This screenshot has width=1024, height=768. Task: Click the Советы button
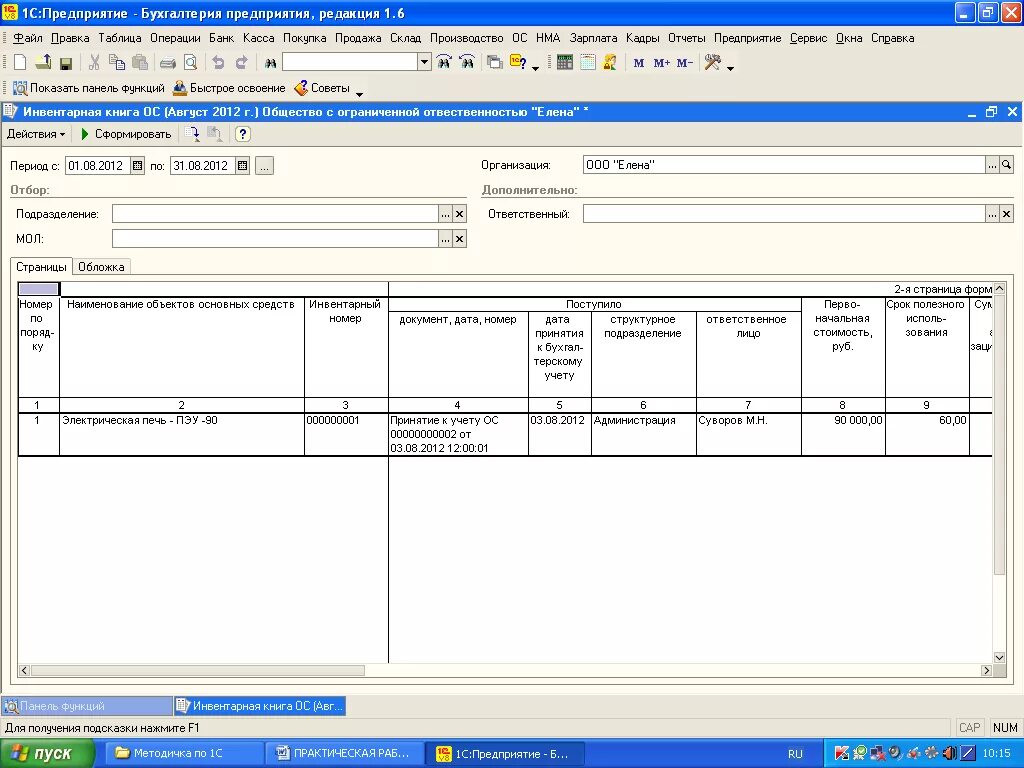[322, 88]
